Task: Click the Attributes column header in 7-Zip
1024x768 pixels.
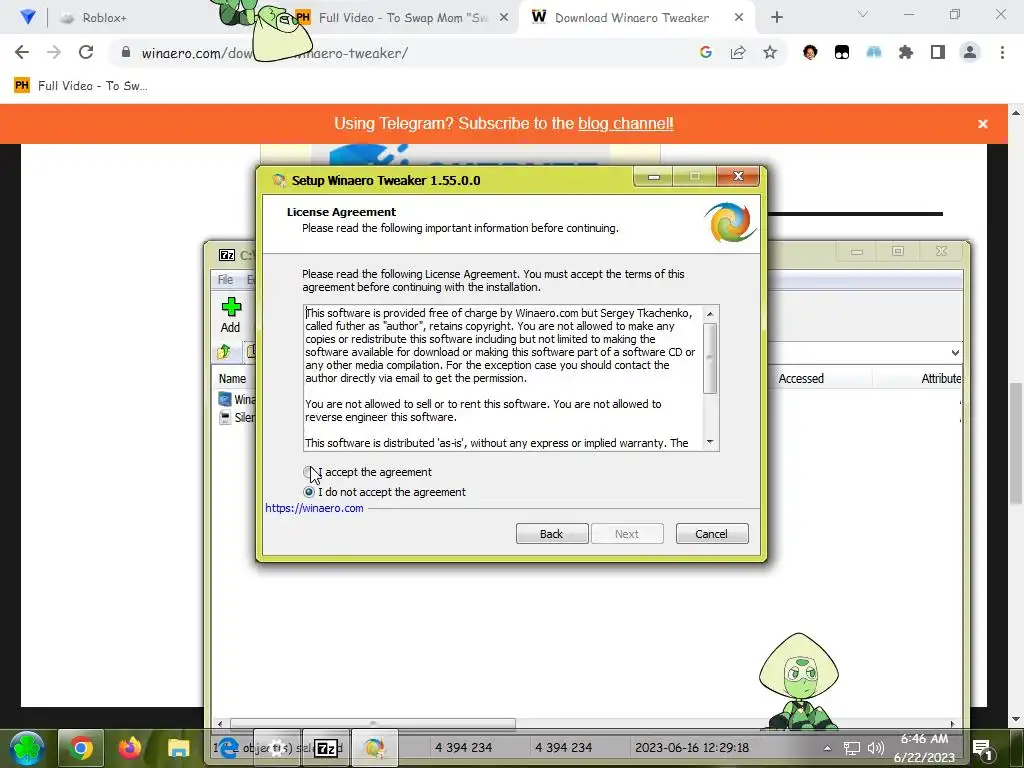Action: coord(941,379)
